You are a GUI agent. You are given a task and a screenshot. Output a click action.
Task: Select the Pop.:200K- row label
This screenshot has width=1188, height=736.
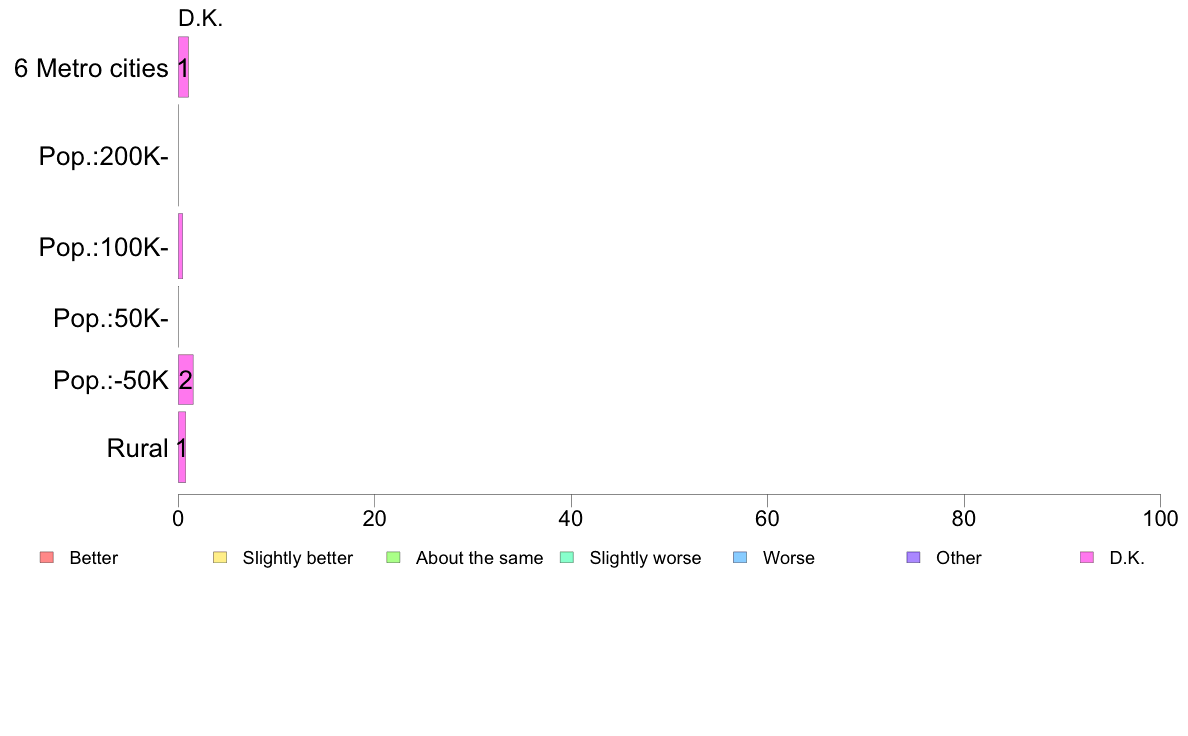click(104, 156)
